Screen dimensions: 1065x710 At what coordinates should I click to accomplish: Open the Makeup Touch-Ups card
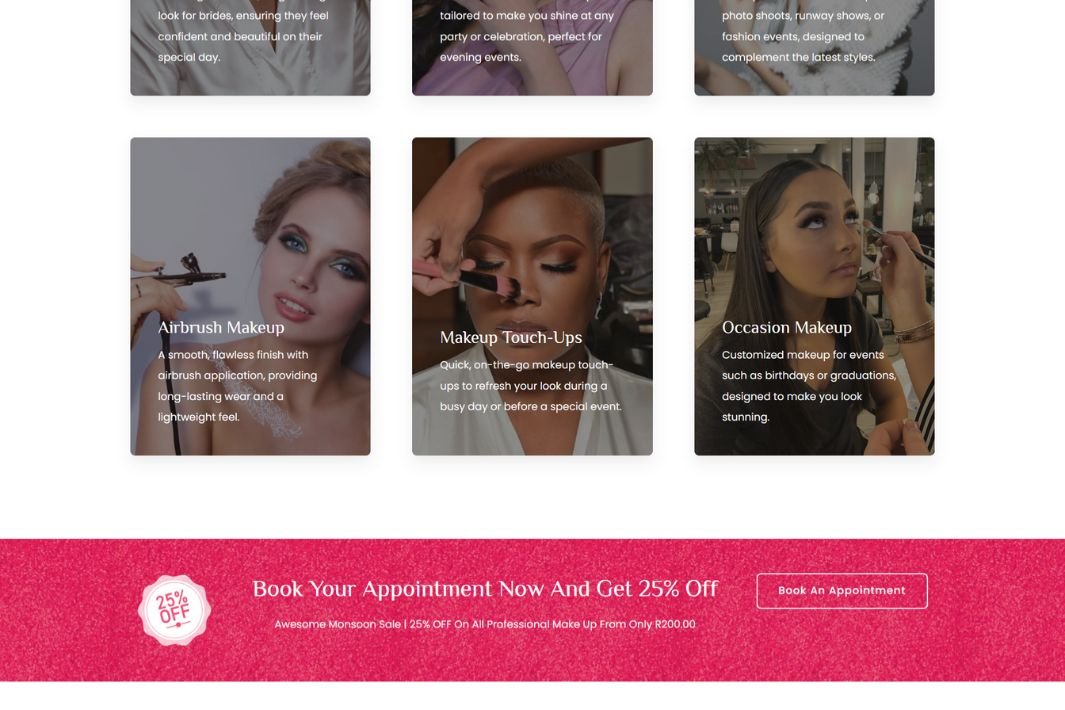(x=532, y=296)
